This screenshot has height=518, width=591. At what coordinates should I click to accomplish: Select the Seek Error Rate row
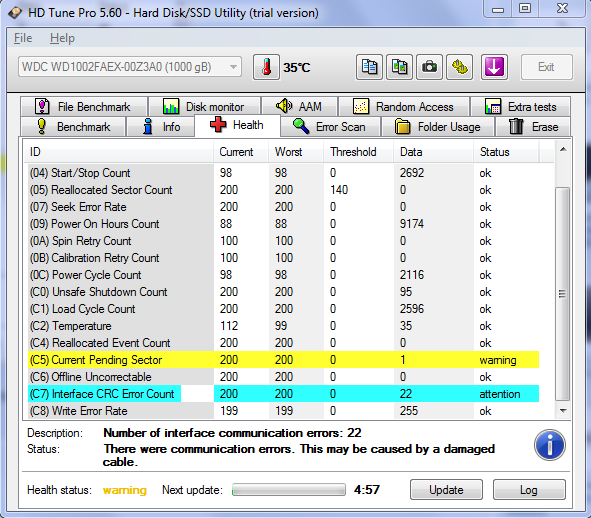[283, 207]
